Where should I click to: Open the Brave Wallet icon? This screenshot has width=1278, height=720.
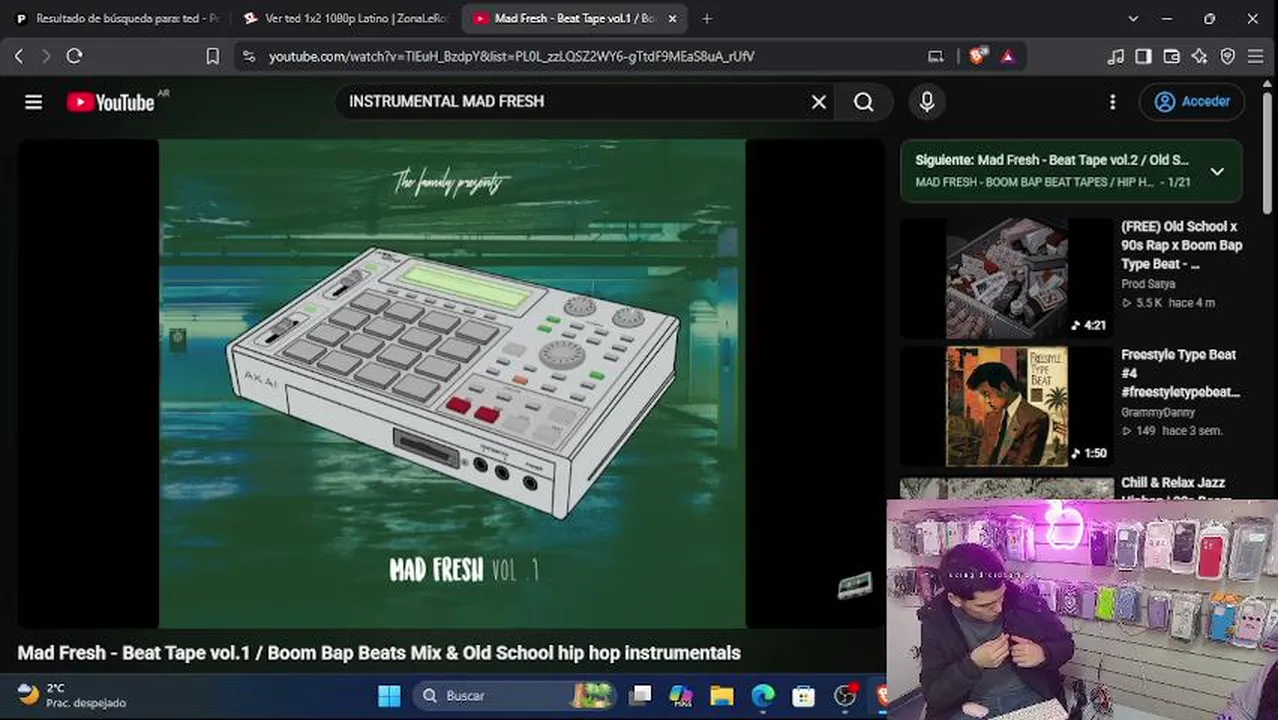pos(1172,56)
